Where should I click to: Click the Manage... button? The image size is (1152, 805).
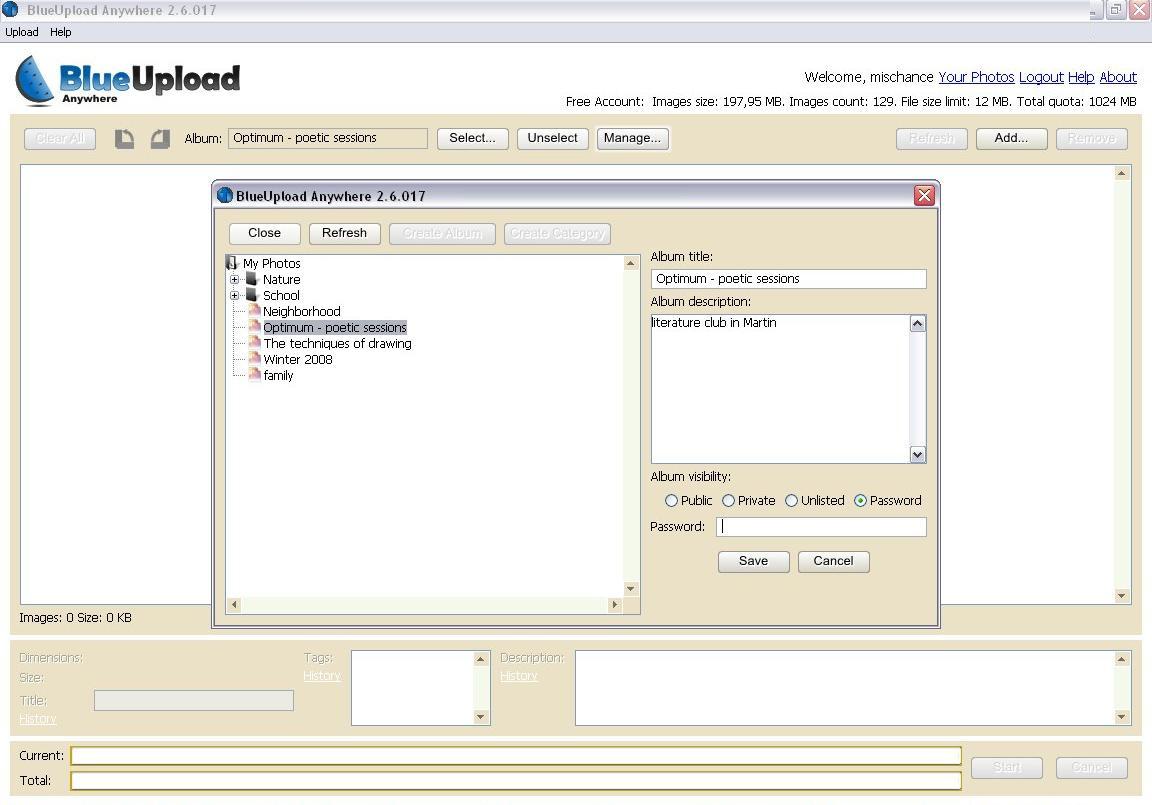tap(633, 139)
